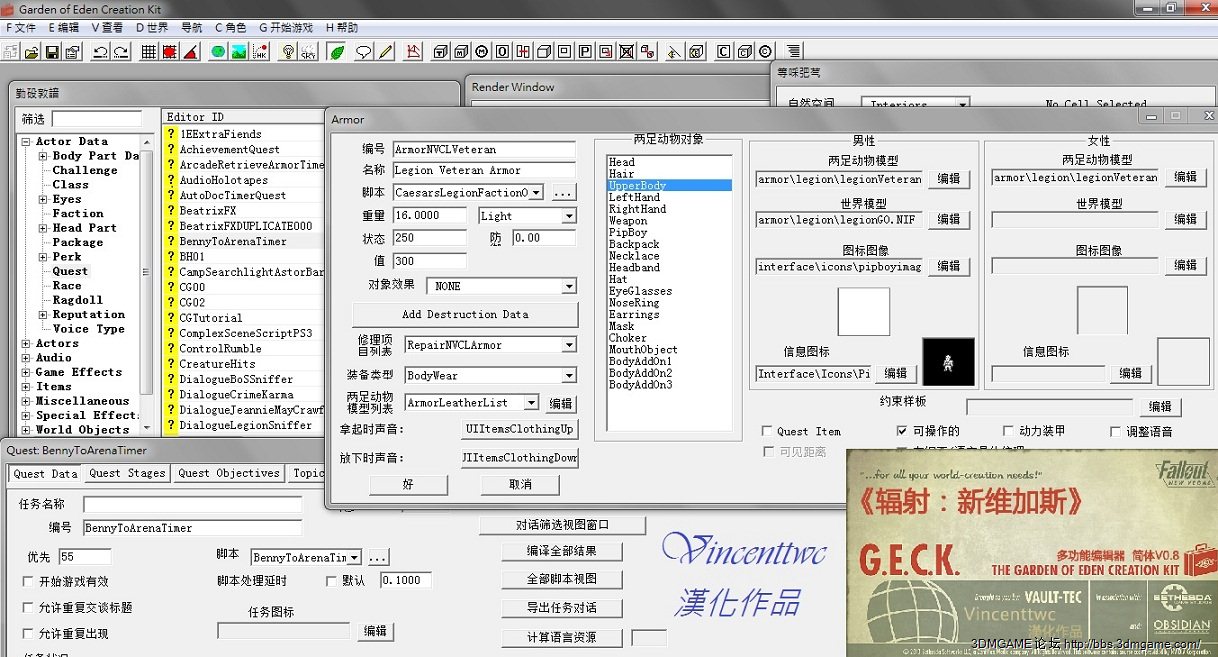This screenshot has width=1218, height=657.
Task: Check the 开始游戏有效 checkbox
Action: [28, 581]
